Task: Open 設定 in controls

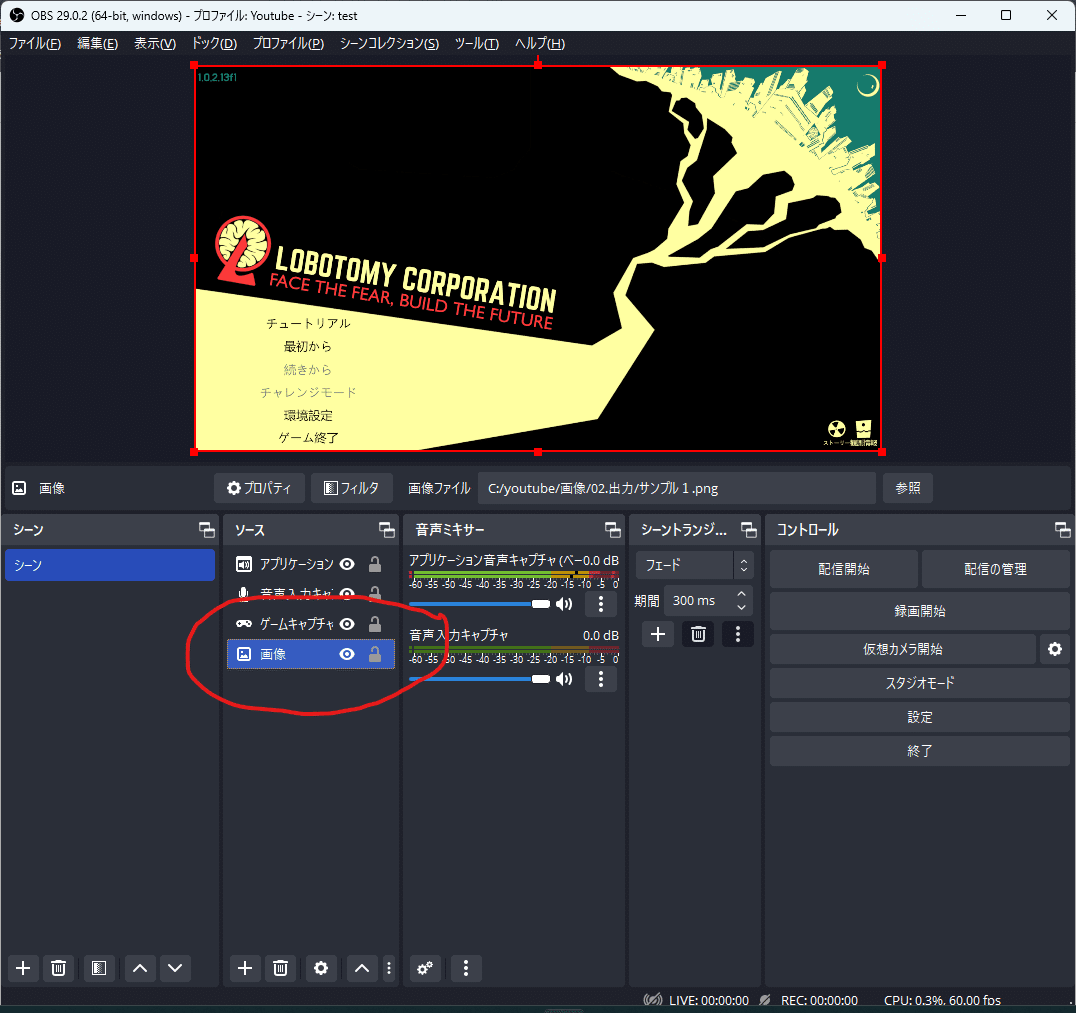Action: (x=920, y=717)
